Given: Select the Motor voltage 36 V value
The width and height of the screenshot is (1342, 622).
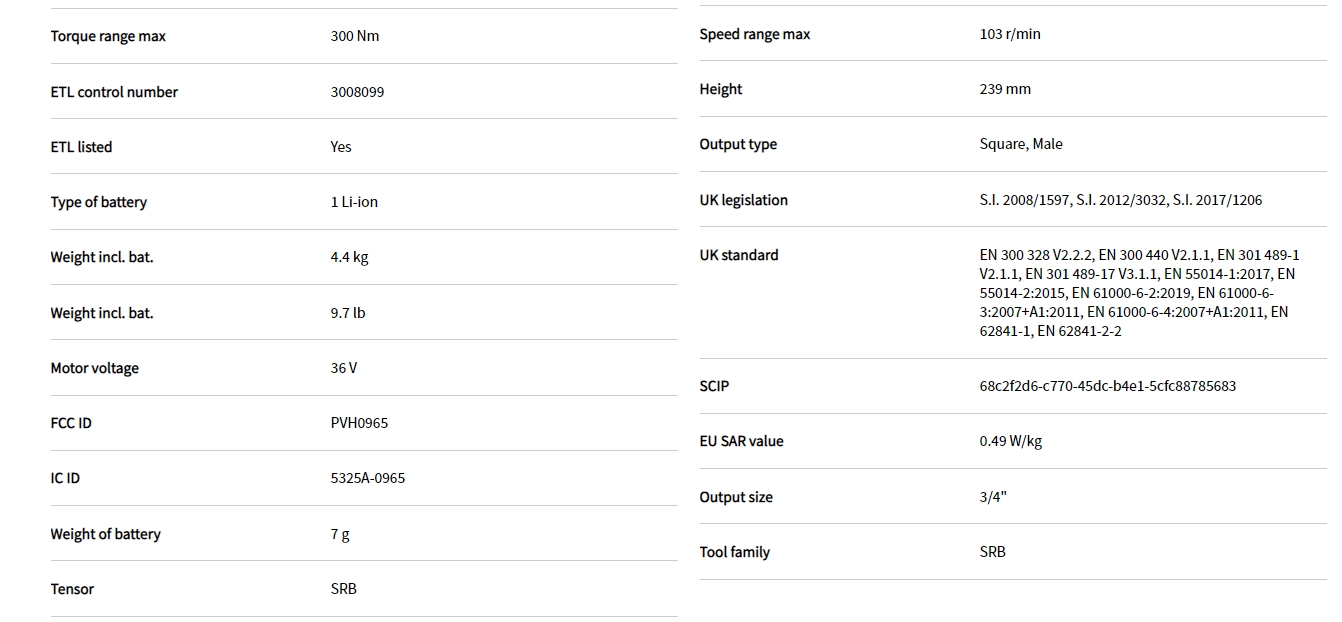Looking at the screenshot, I should 344,368.
